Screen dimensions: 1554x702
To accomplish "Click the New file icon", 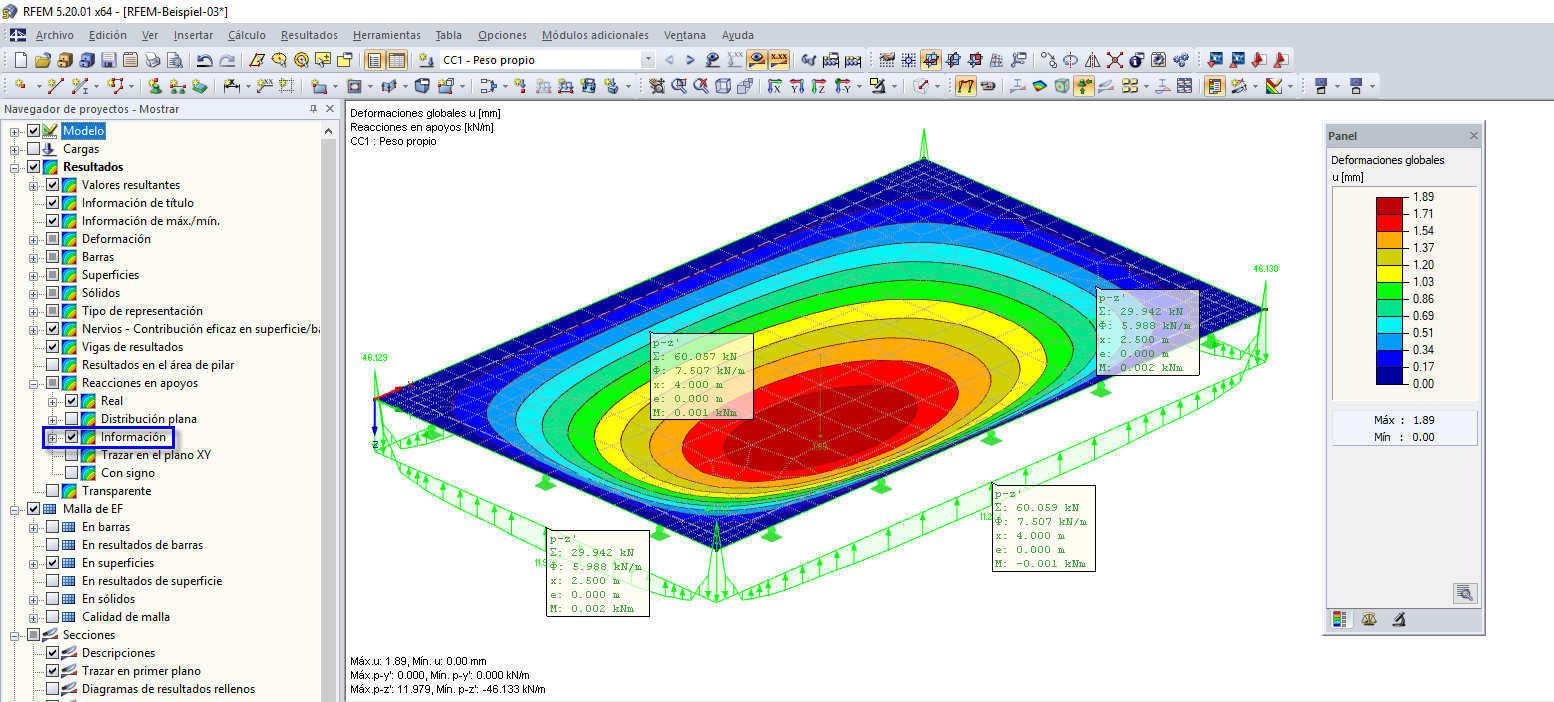I will click(20, 60).
